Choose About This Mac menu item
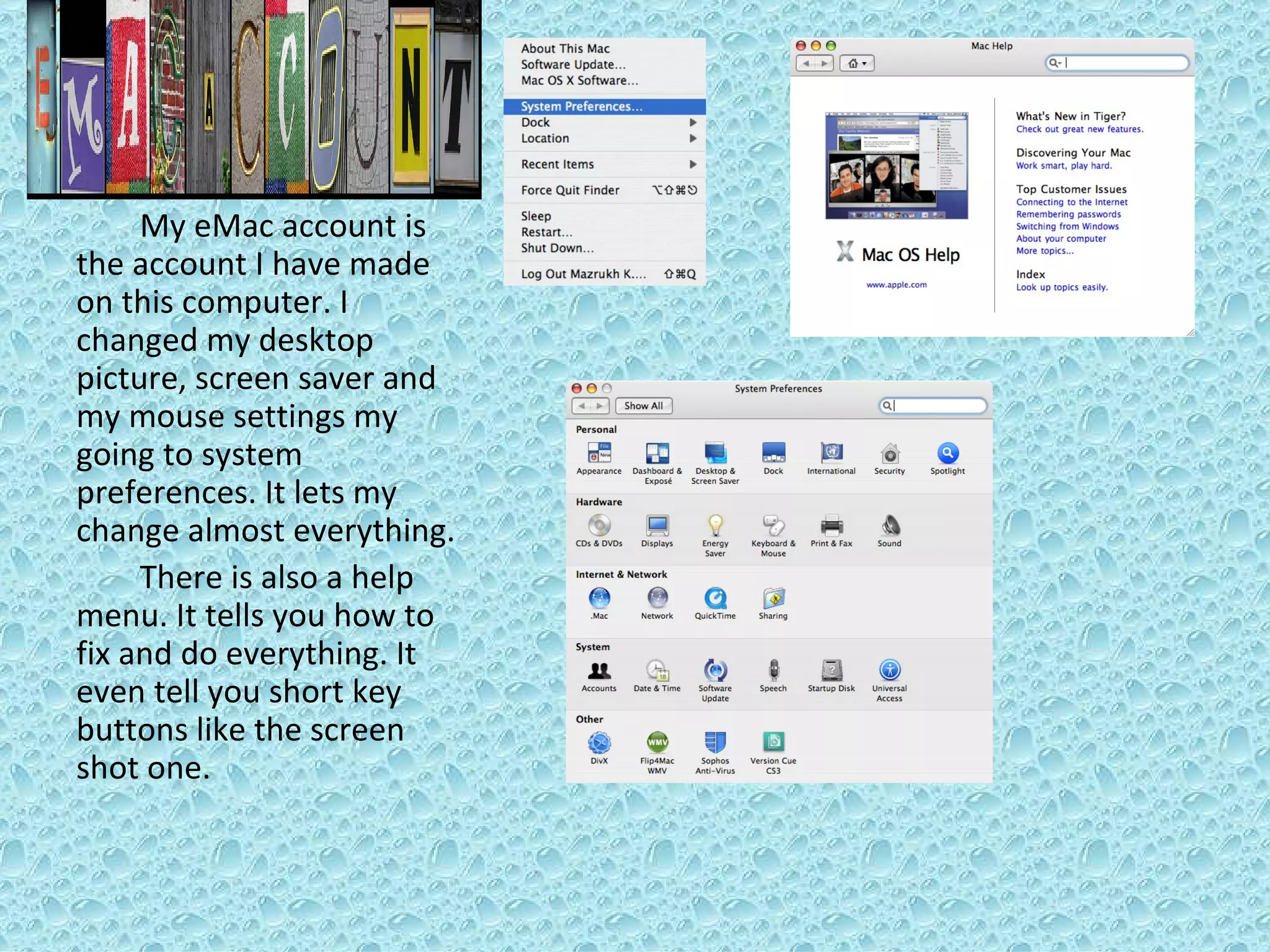Viewport: 1270px width, 952px height. click(x=605, y=48)
